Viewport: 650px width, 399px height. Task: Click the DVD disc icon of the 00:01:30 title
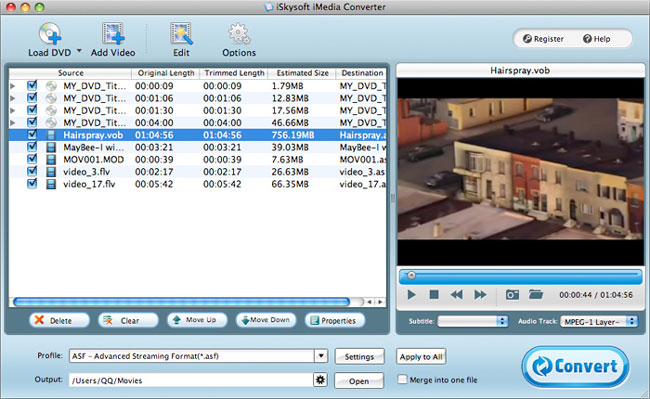pyautogui.click(x=51, y=110)
